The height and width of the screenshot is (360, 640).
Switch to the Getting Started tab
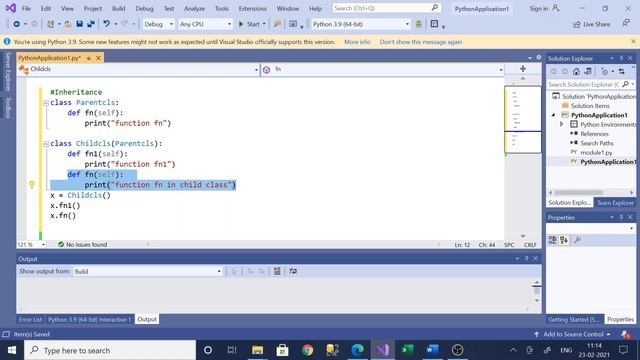(573, 319)
